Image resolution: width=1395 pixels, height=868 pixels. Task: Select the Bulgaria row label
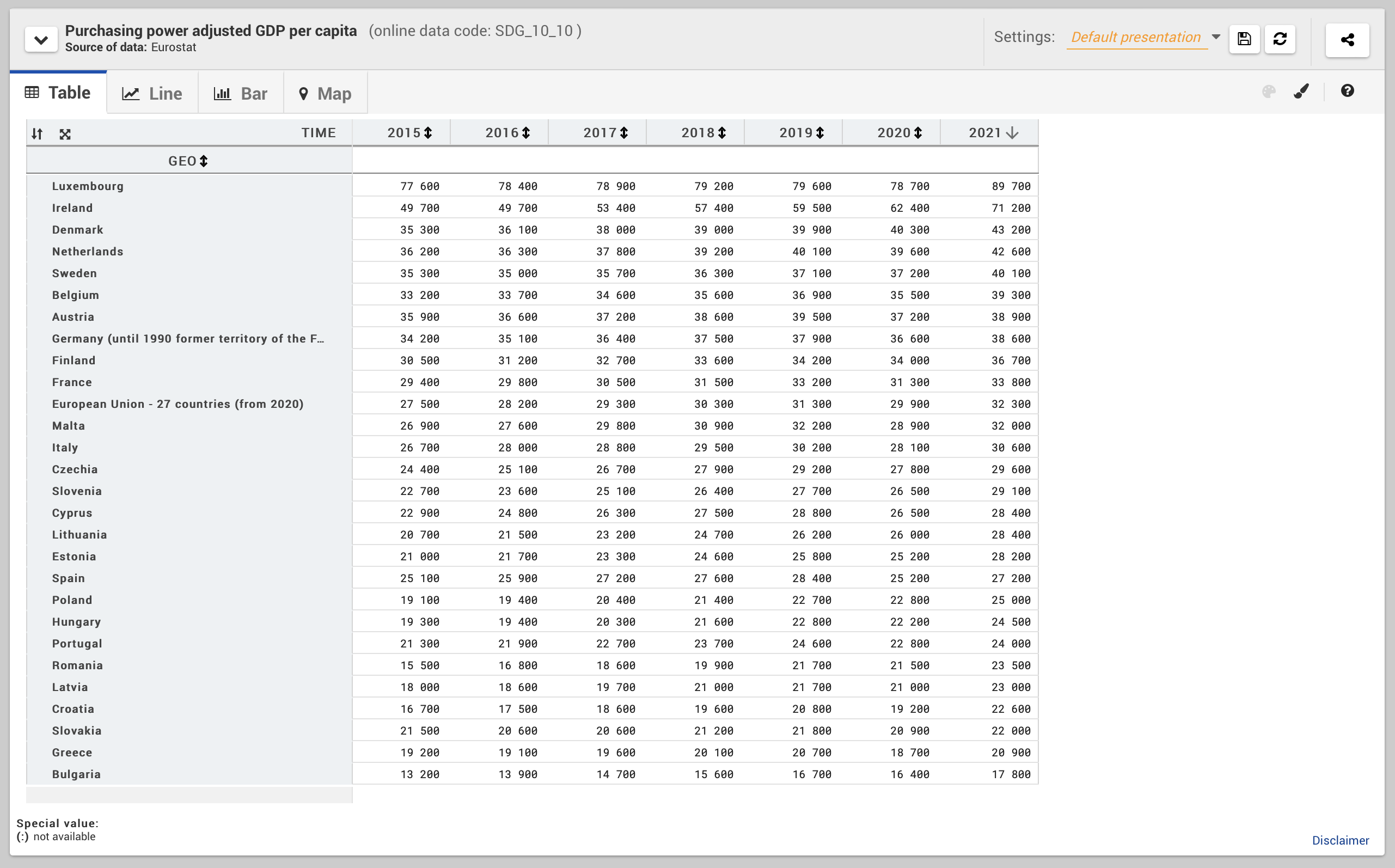(x=76, y=775)
